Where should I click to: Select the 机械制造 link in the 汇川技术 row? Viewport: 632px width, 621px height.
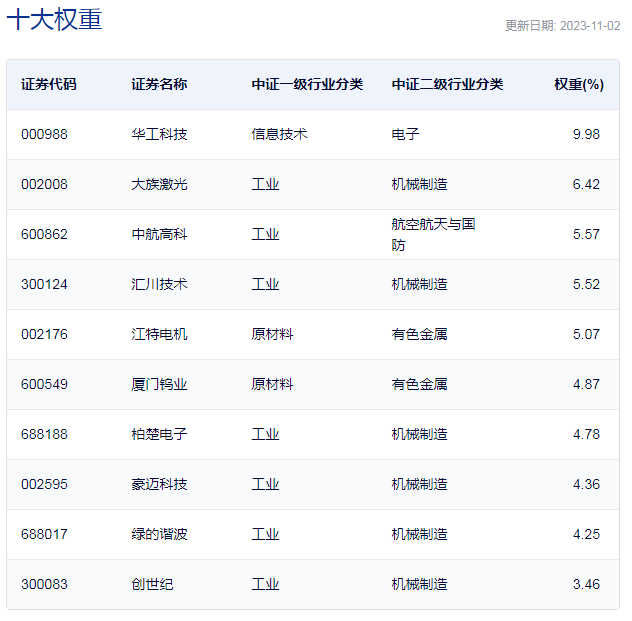pos(419,284)
